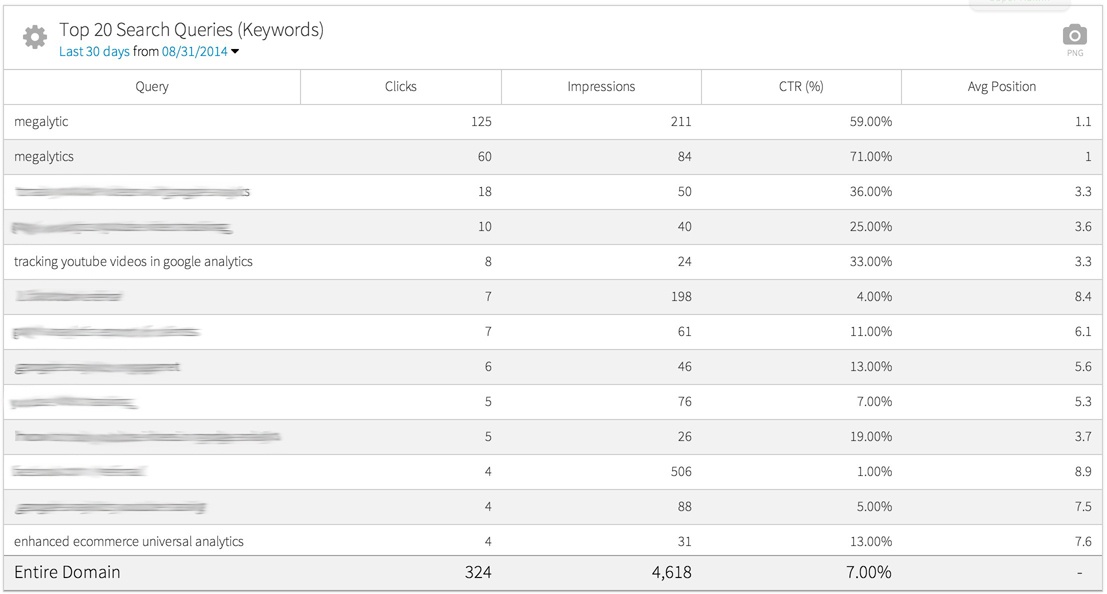
Task: Sort table by Clicks column header
Action: 400,87
